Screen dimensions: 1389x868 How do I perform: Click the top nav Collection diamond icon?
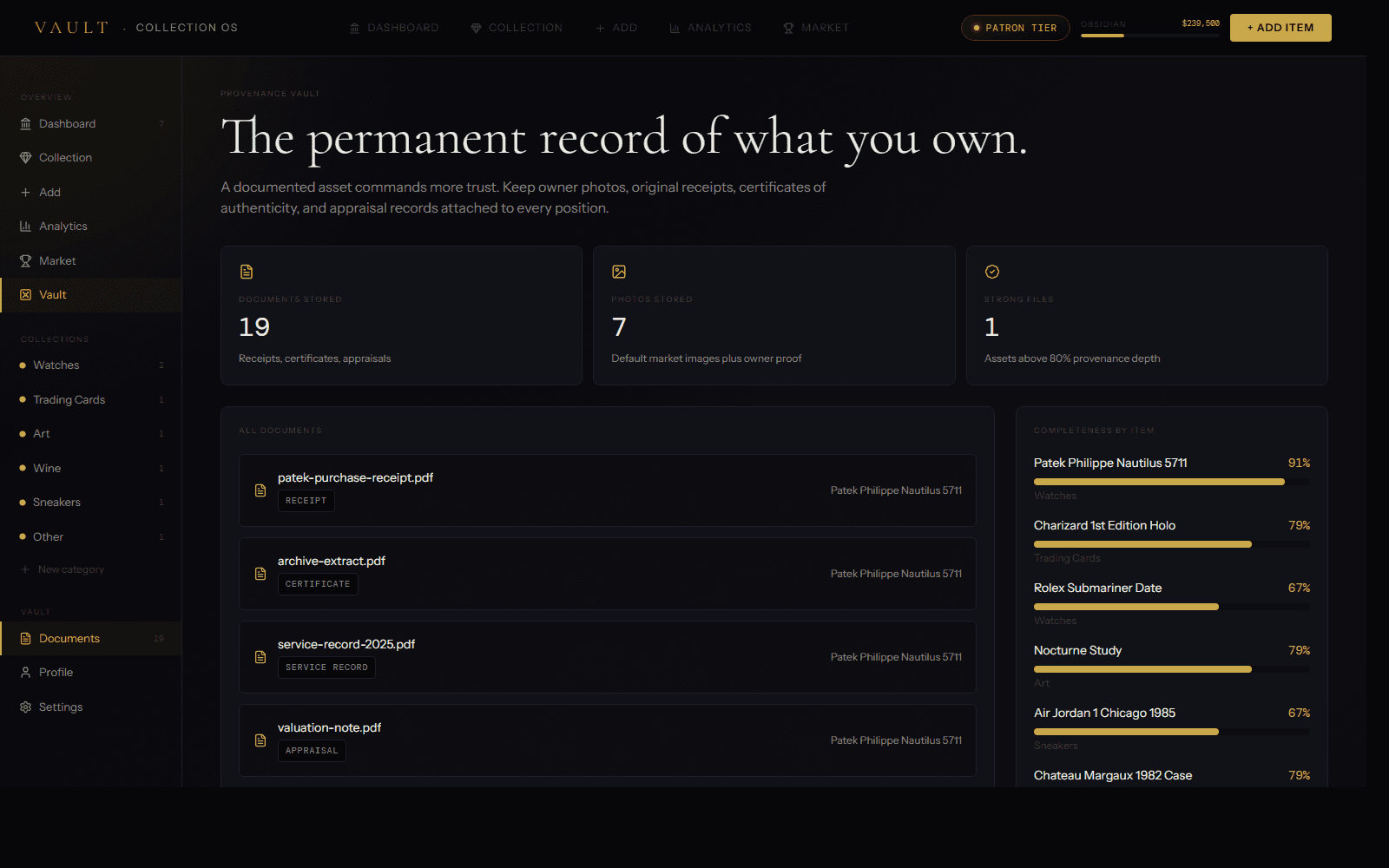tap(476, 29)
